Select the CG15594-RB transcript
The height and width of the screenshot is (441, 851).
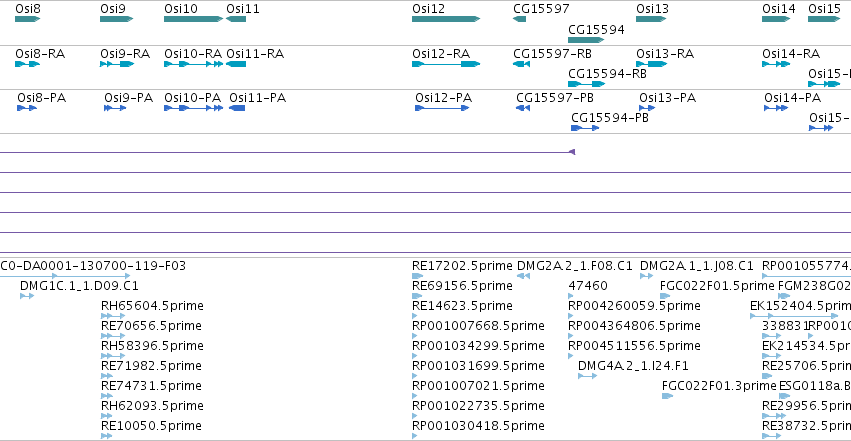point(586,84)
